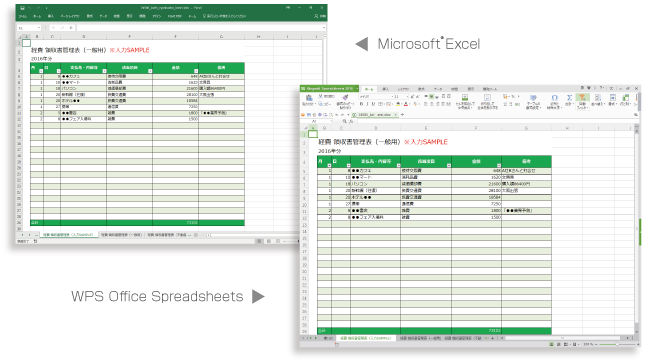Click Select All corner in Excel

(19, 36)
